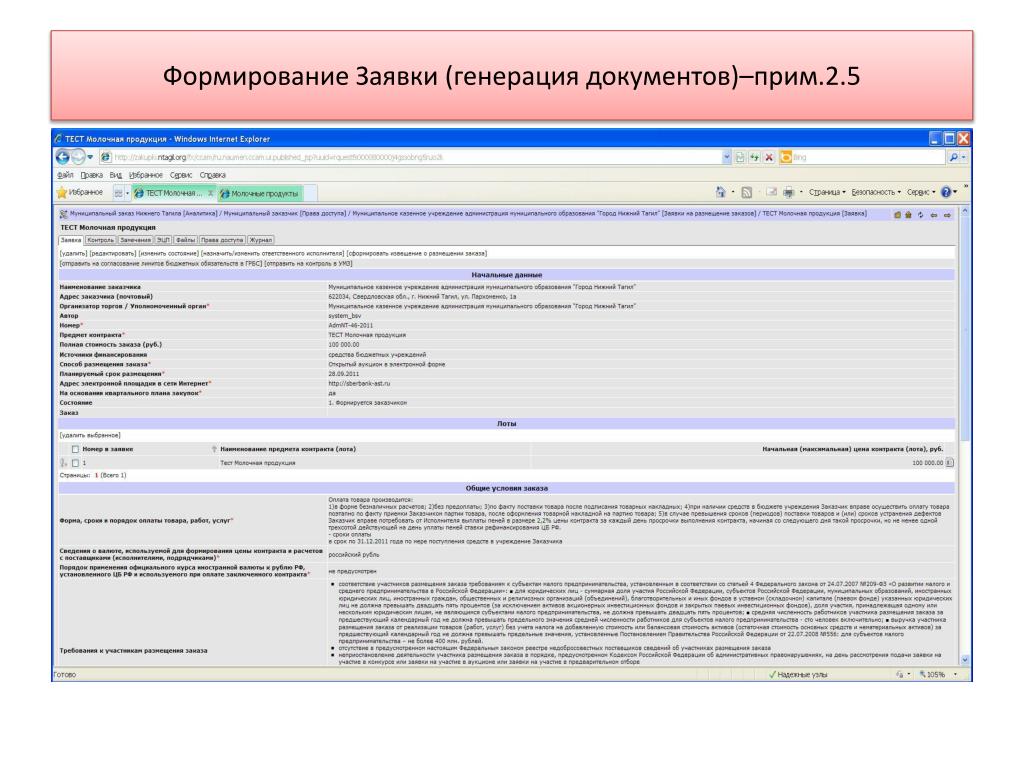Open the Сервис dropdown in command bar
The image size is (1024, 768).
921,192
